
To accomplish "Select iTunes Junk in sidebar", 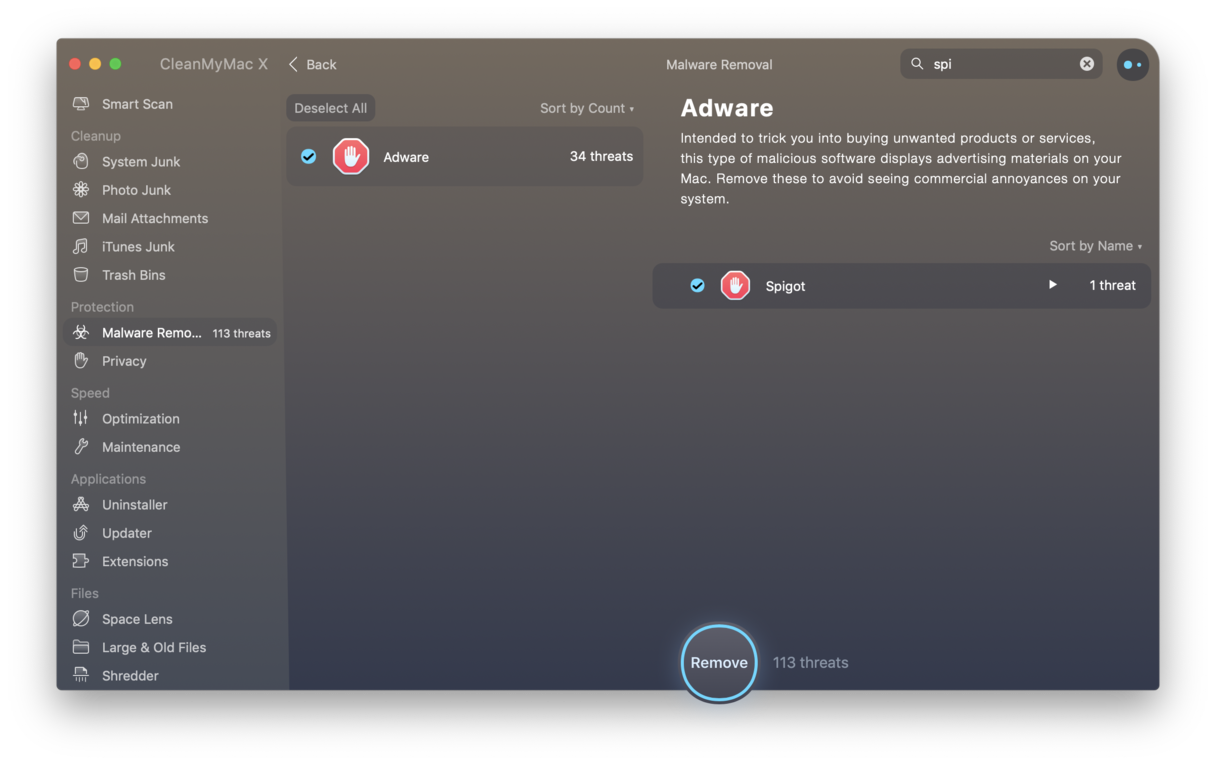I will 138,247.
